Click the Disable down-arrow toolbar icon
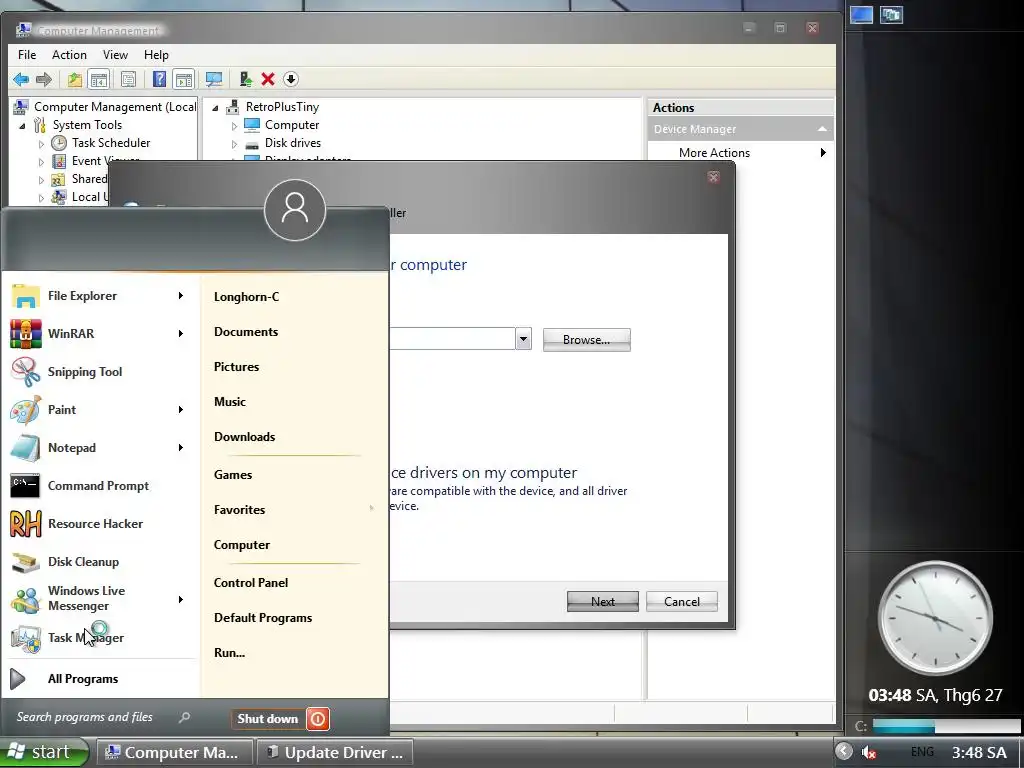Image resolution: width=1024 pixels, height=768 pixels. coord(291,79)
